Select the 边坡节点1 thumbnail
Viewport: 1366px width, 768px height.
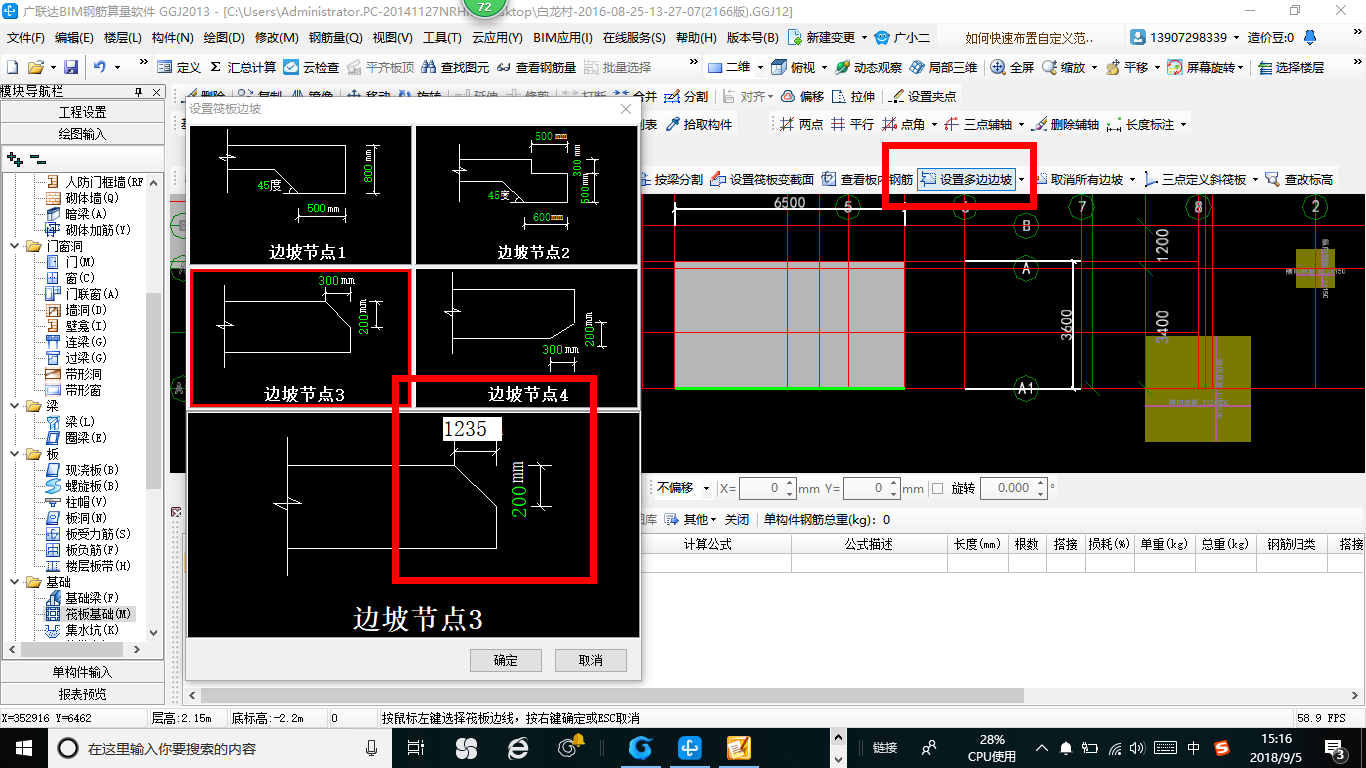pos(300,195)
